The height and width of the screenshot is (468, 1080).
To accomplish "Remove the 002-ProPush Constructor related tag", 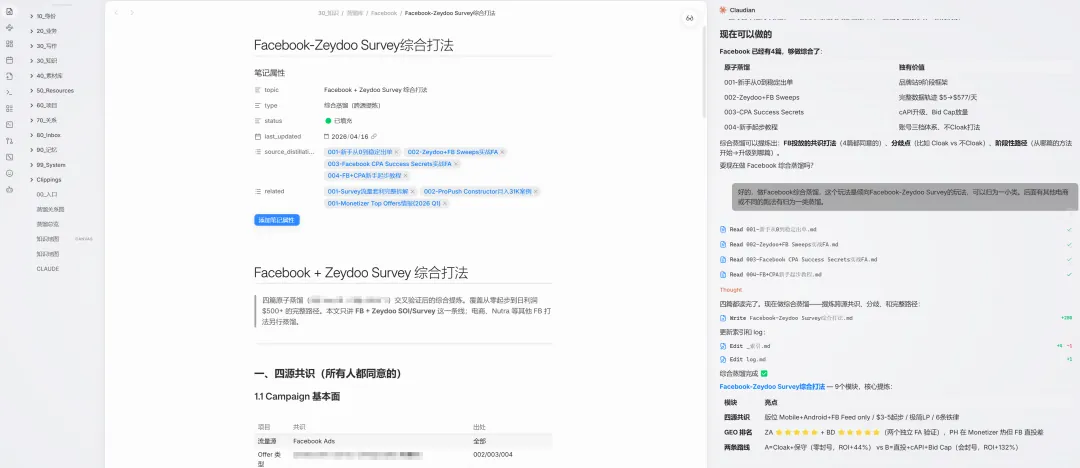I will pos(536,191).
